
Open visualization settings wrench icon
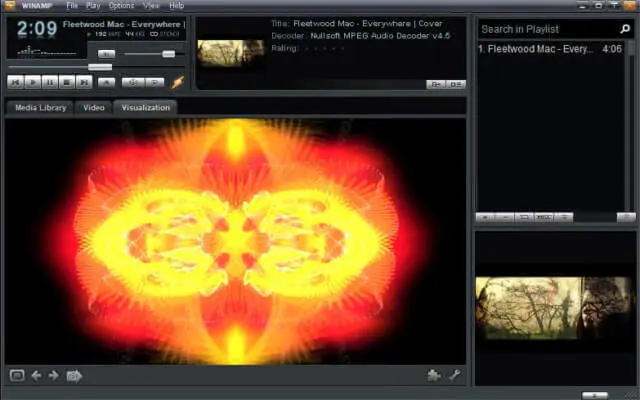pyautogui.click(x=455, y=375)
